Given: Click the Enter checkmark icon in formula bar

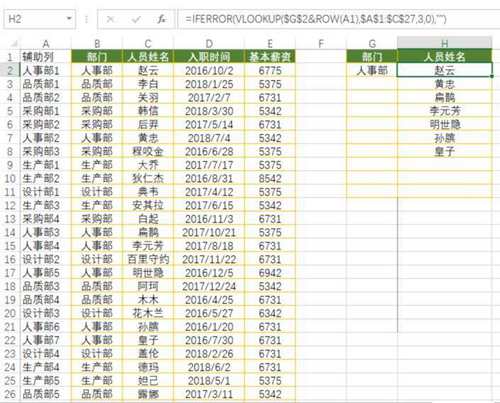Looking at the screenshot, I should pos(136,19).
